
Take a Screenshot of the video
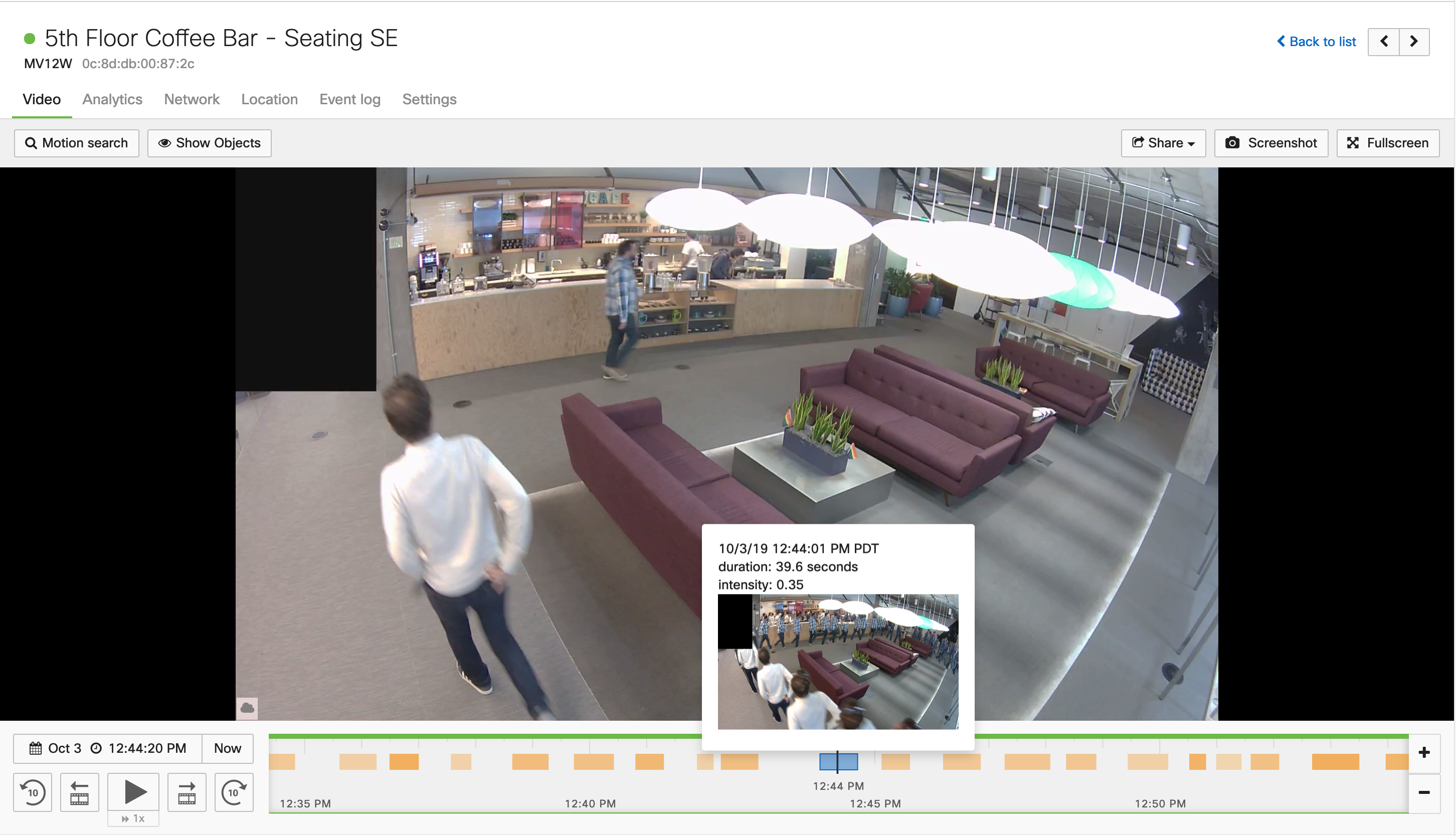[1270, 143]
